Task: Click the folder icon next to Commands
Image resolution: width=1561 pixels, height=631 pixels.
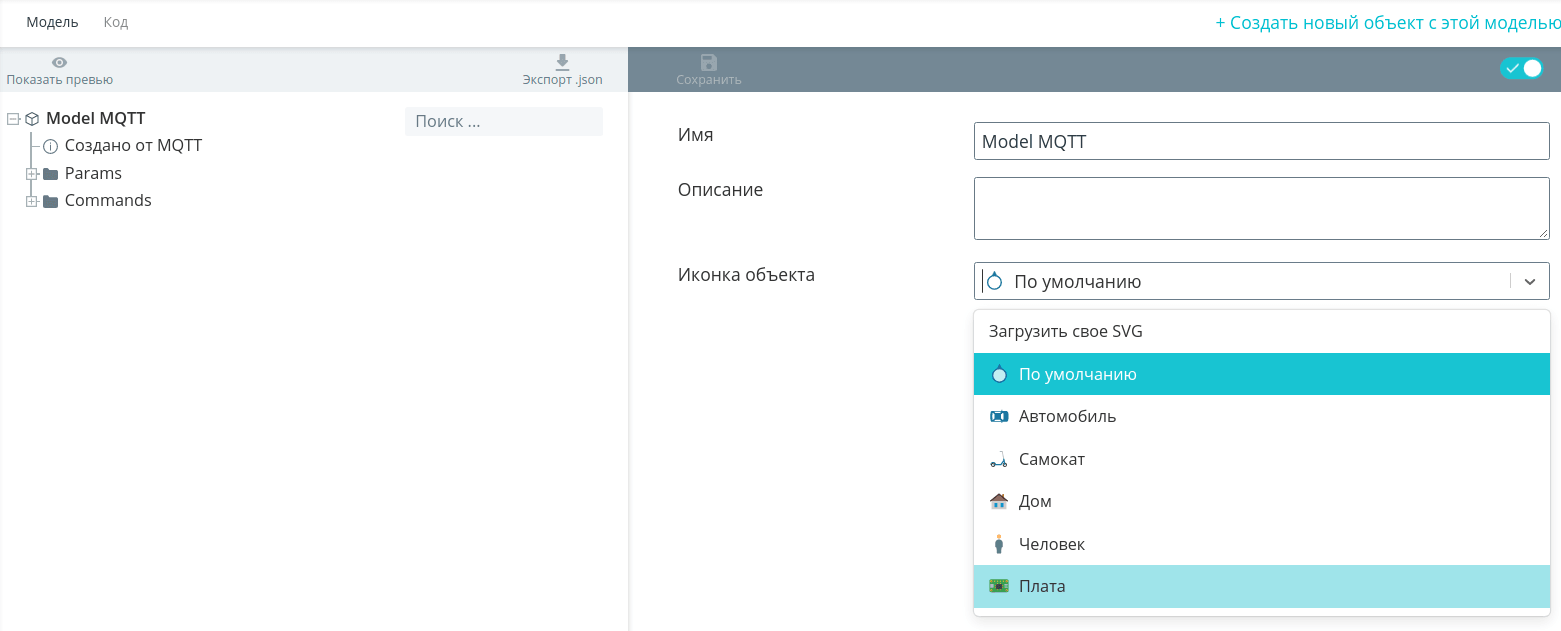Action: click(x=50, y=201)
